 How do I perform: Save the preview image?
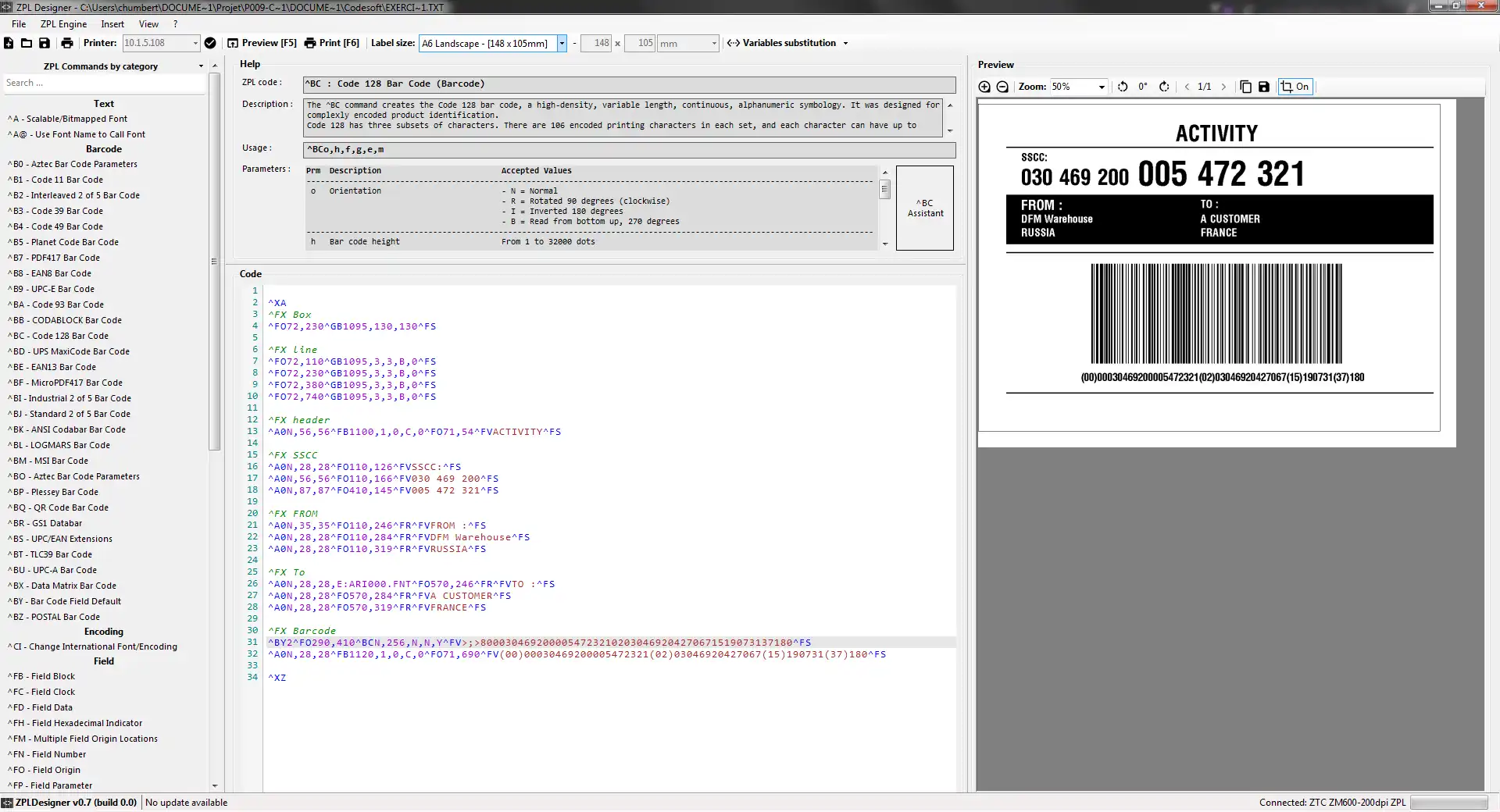(1264, 87)
